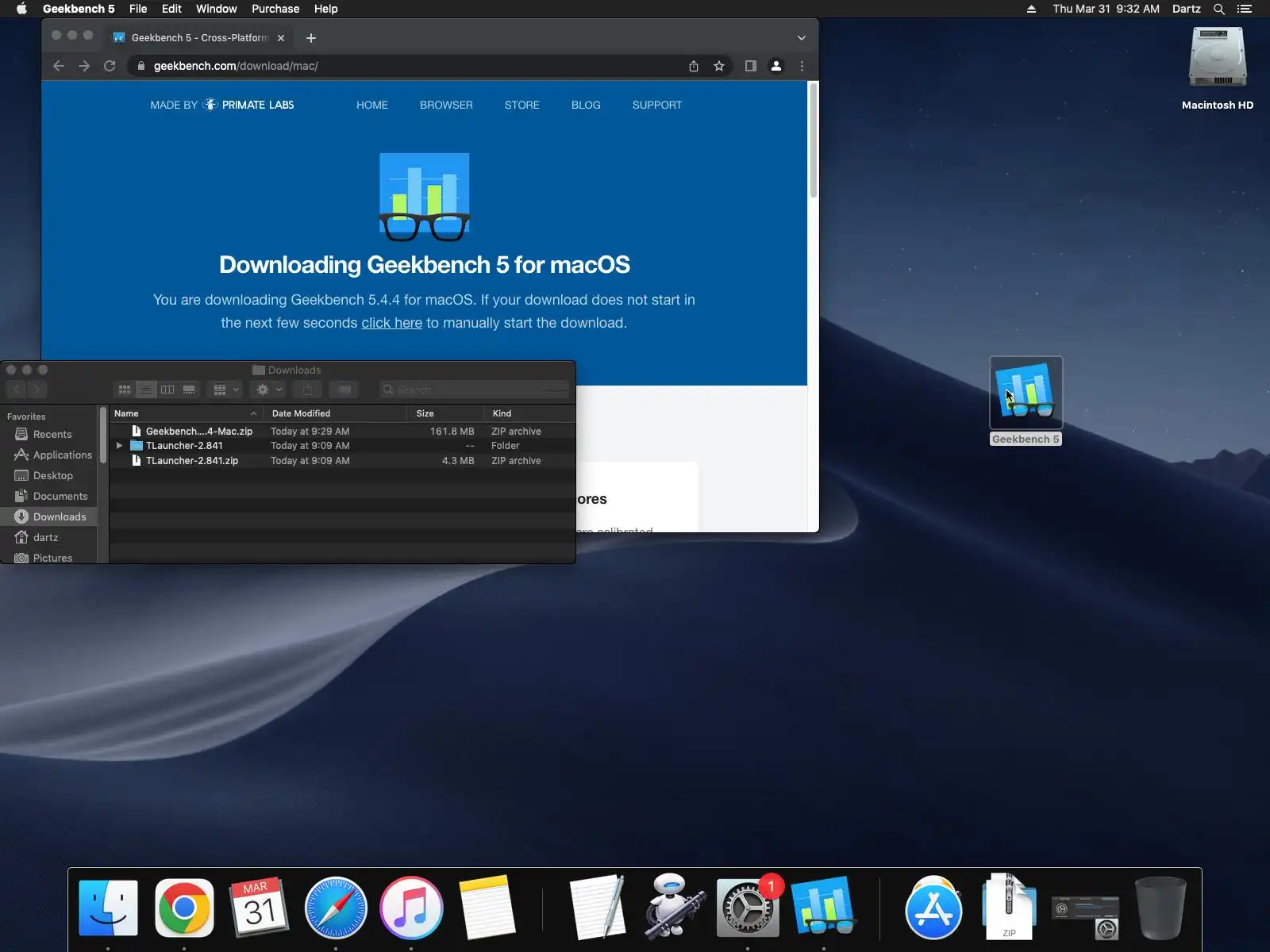Viewport: 1270px width, 952px height.
Task: Launch Google Chrome from the Dock
Action: pyautogui.click(x=184, y=908)
